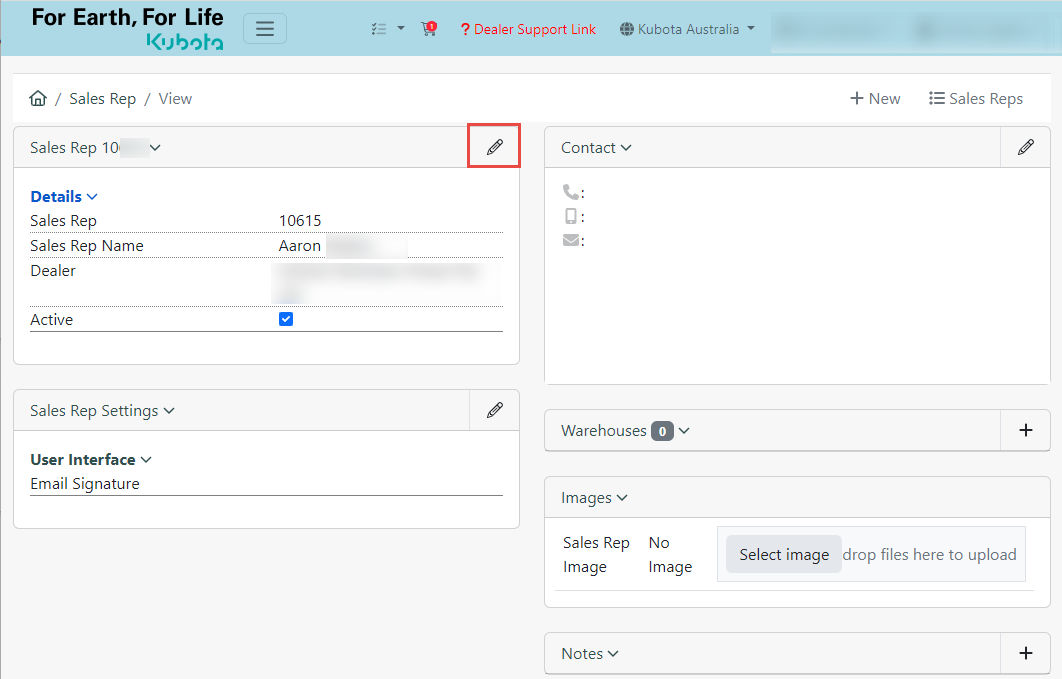Collapse the Images panel
Screen dimensions: 1062x679
coord(594,498)
